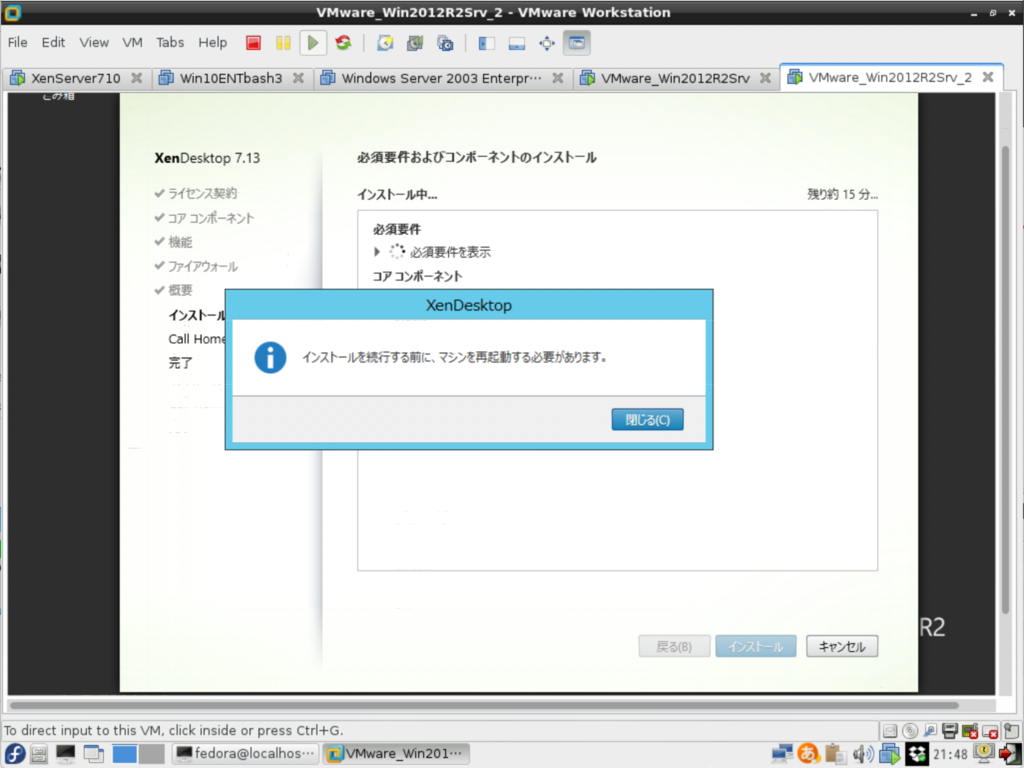Switch to first blue workspace in pager
Screen dimensions: 1024x768
click(124, 754)
